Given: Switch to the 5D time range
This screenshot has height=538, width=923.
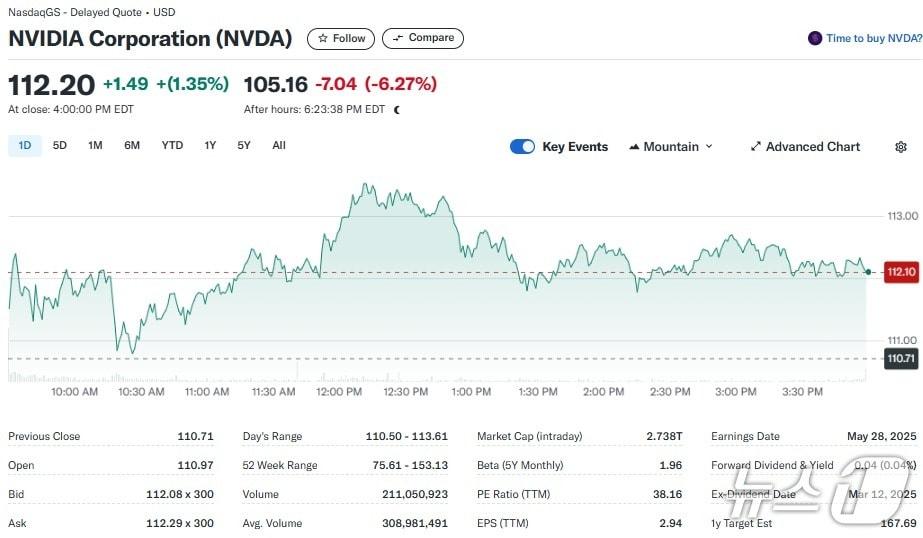Looking at the screenshot, I should (x=60, y=146).
